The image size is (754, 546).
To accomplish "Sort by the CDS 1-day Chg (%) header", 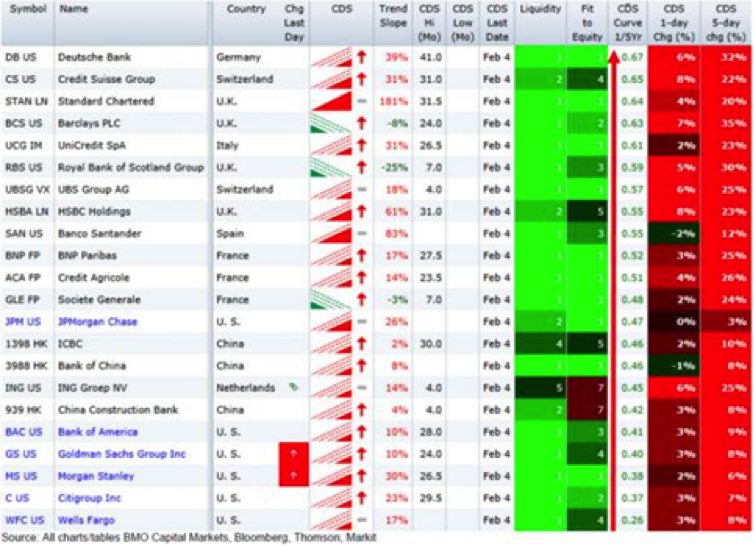I will [x=674, y=23].
